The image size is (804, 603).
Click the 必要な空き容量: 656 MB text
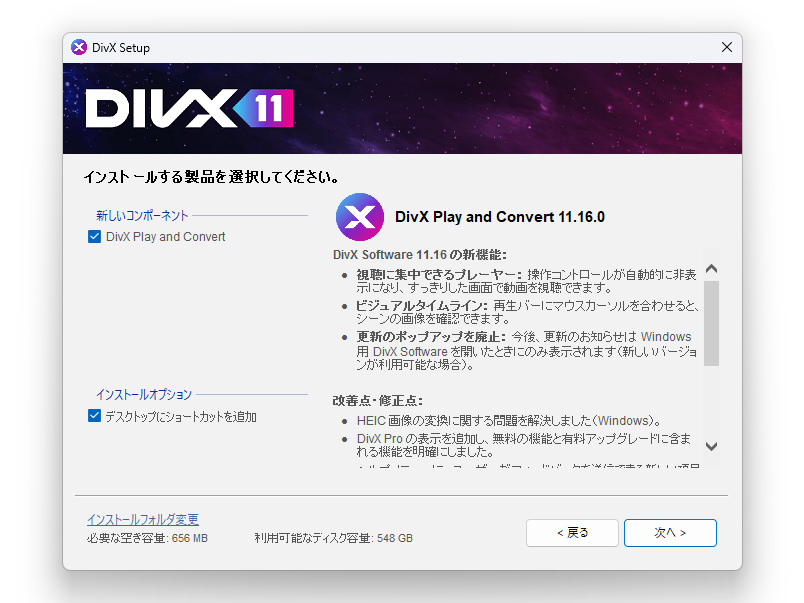pyautogui.click(x=147, y=538)
